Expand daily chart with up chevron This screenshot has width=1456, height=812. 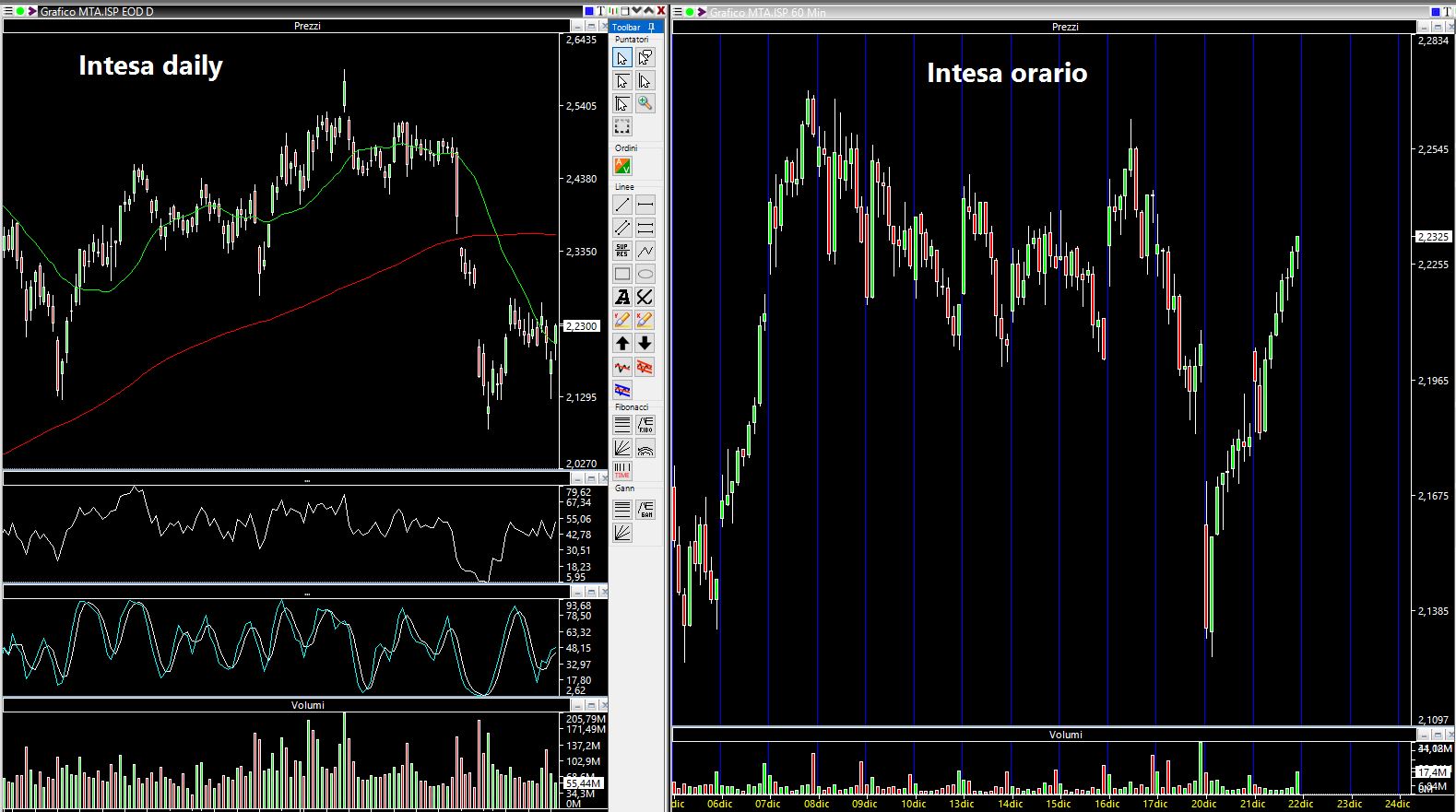[x=648, y=11]
